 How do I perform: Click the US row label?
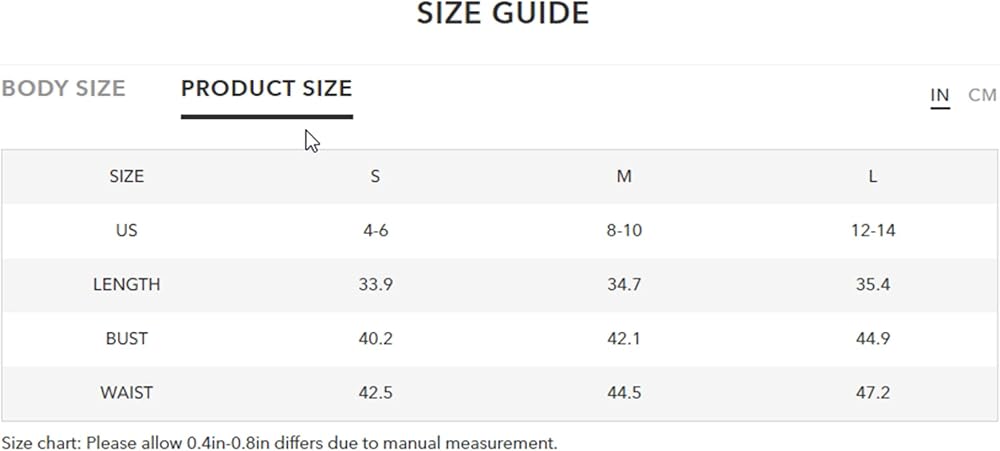point(126,230)
